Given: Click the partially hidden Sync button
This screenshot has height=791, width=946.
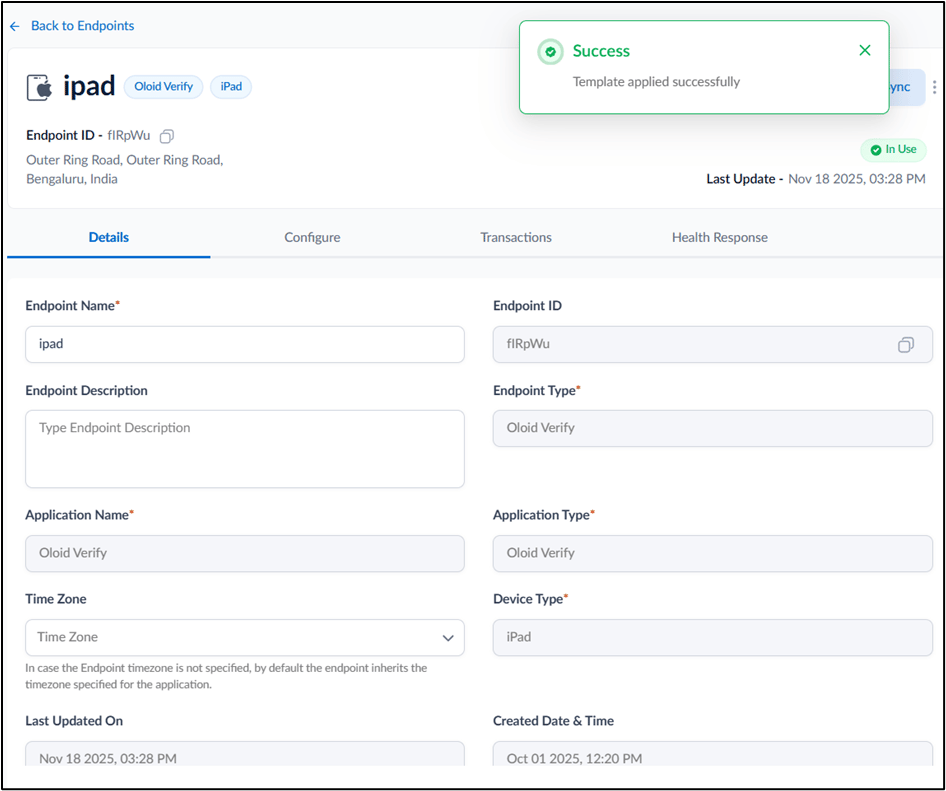Looking at the screenshot, I should click(x=907, y=87).
